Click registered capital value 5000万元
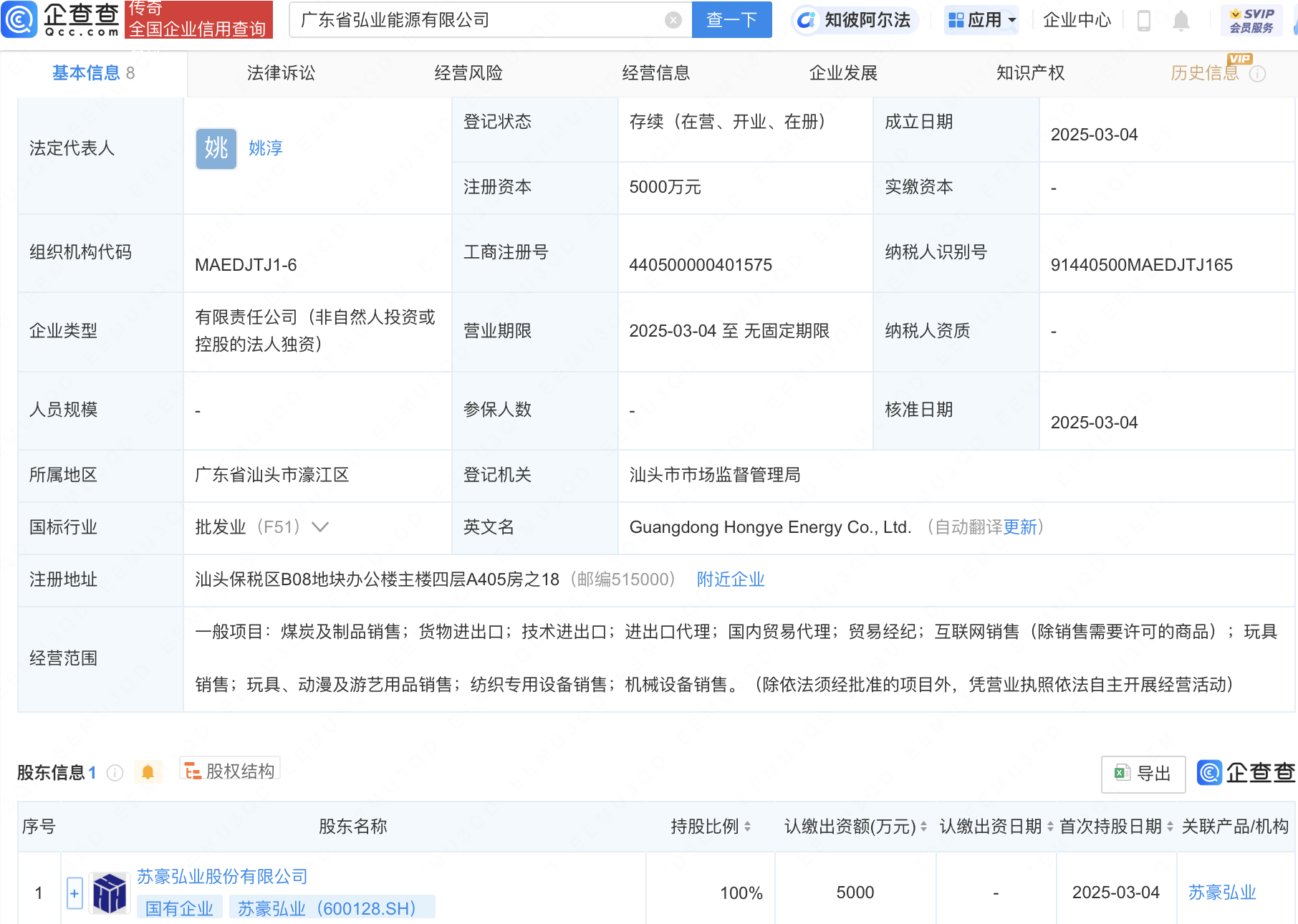 pyautogui.click(x=665, y=187)
